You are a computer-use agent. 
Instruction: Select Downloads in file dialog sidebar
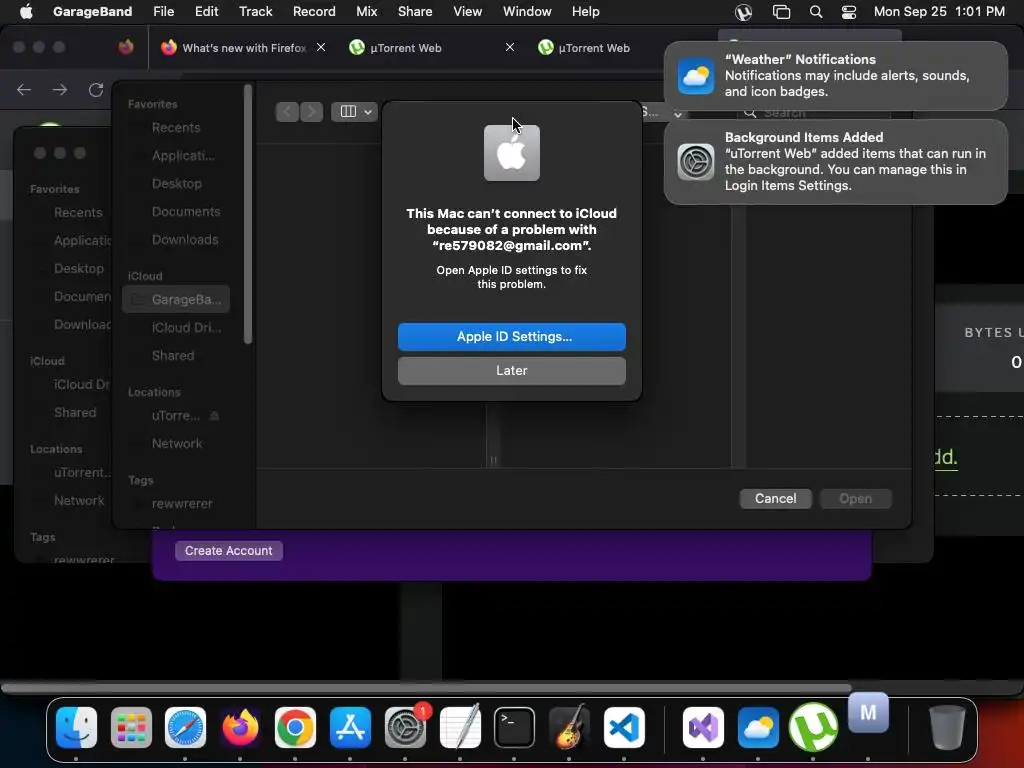[176, 240]
